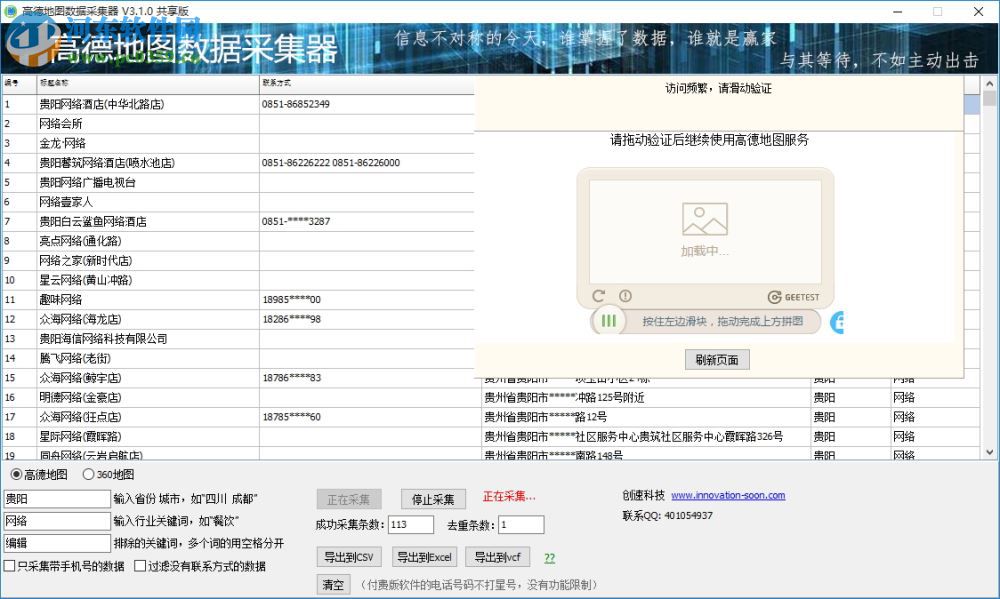Export data with the 导出到CSV button
This screenshot has height=599, width=1000.
pyautogui.click(x=348, y=557)
